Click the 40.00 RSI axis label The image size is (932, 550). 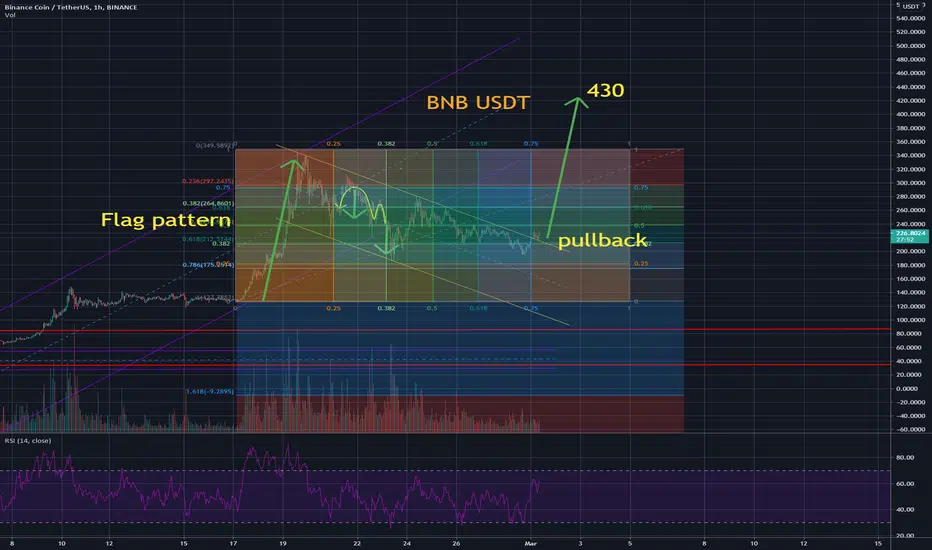[x=905, y=510]
